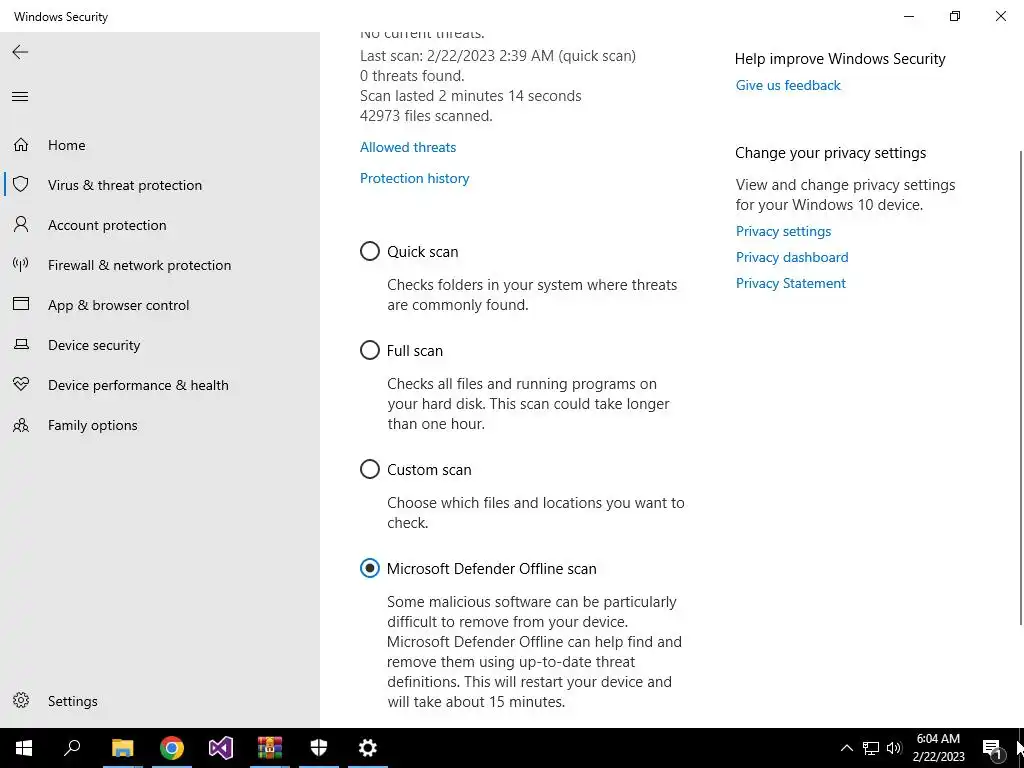Click the Family options people icon
The height and width of the screenshot is (768, 1024).
click(21, 424)
